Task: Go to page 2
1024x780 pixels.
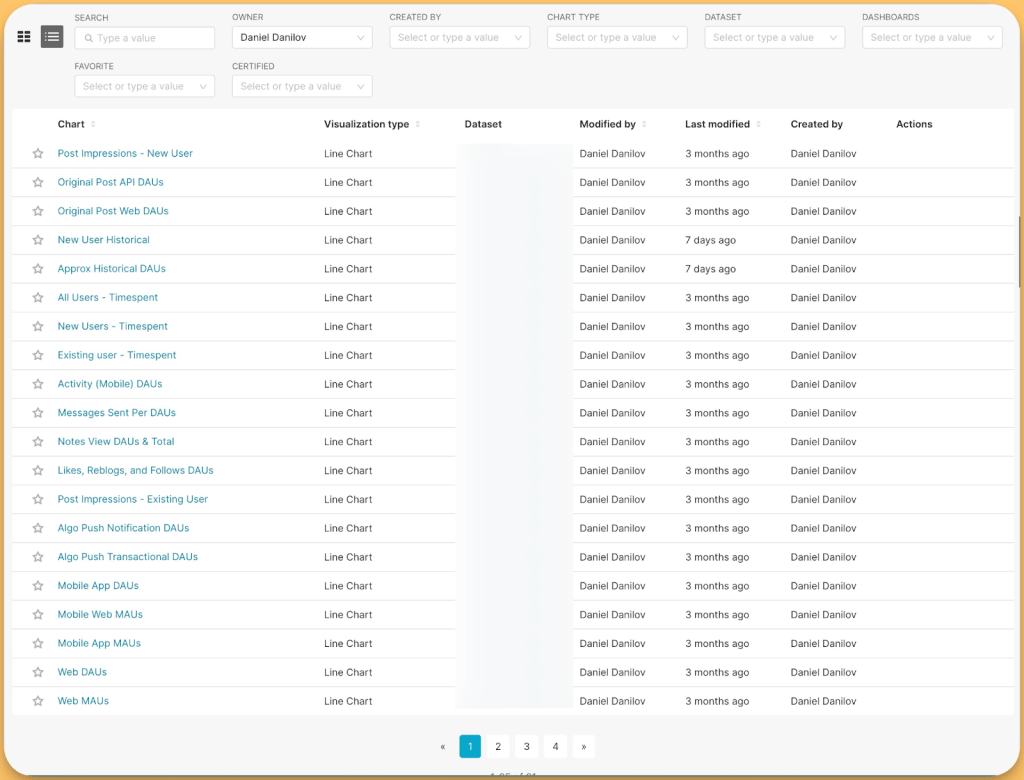Action: point(498,746)
